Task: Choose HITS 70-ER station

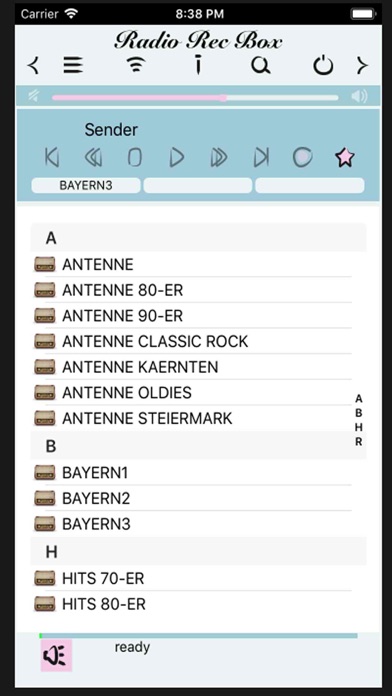Action: pos(198,578)
